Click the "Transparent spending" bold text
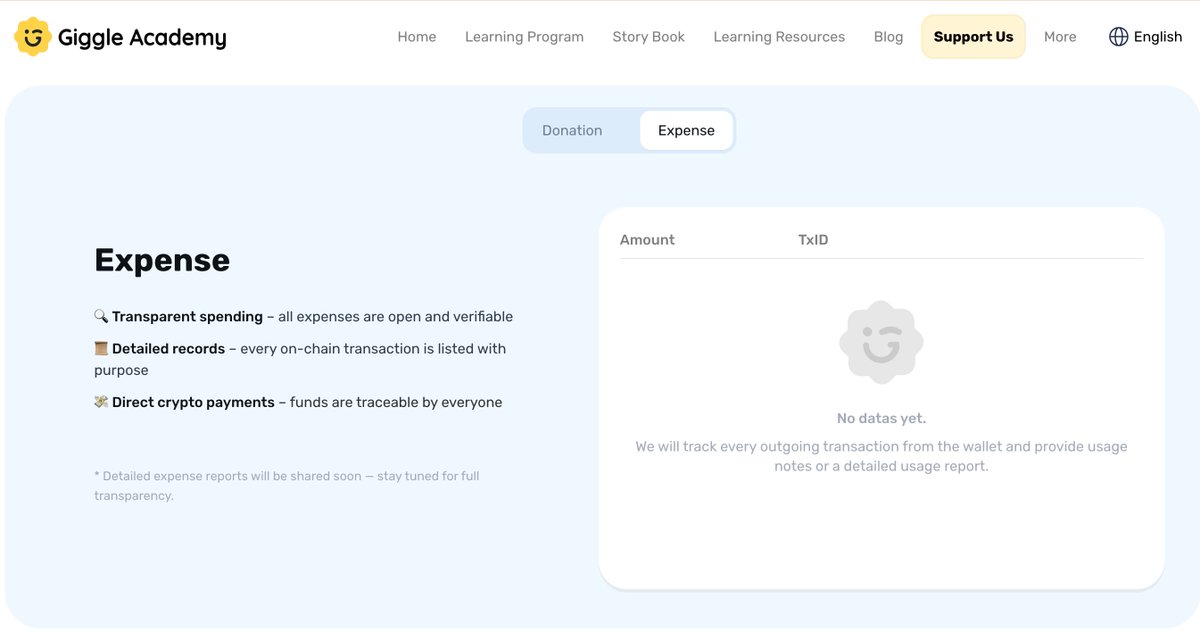 point(187,316)
